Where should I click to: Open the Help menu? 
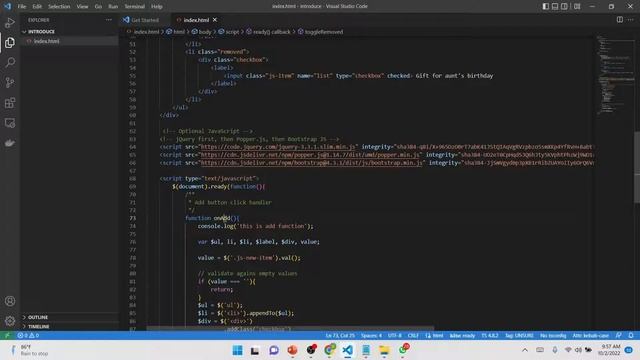point(157,7)
